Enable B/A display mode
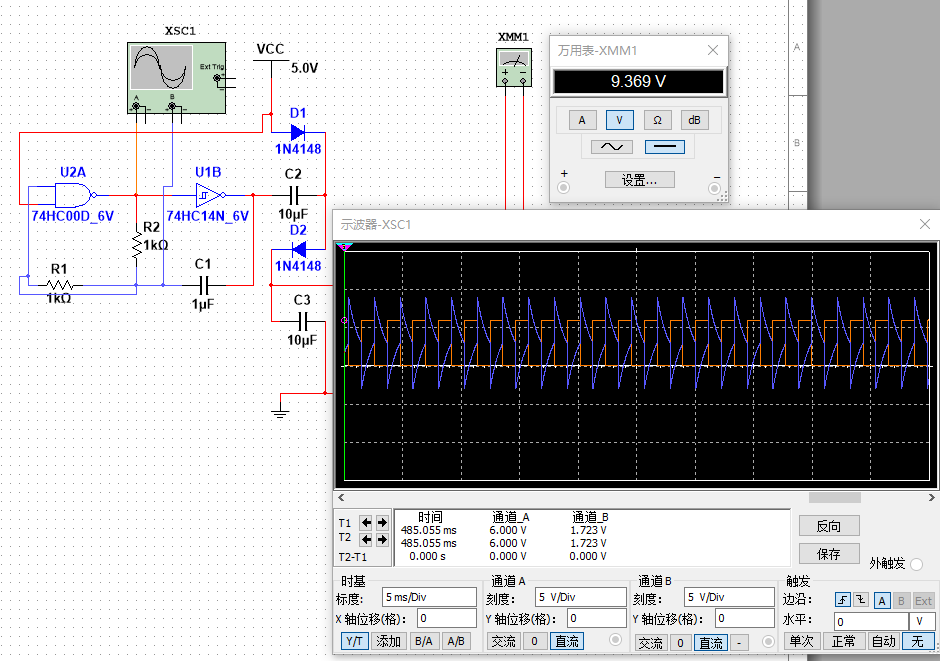 424,641
